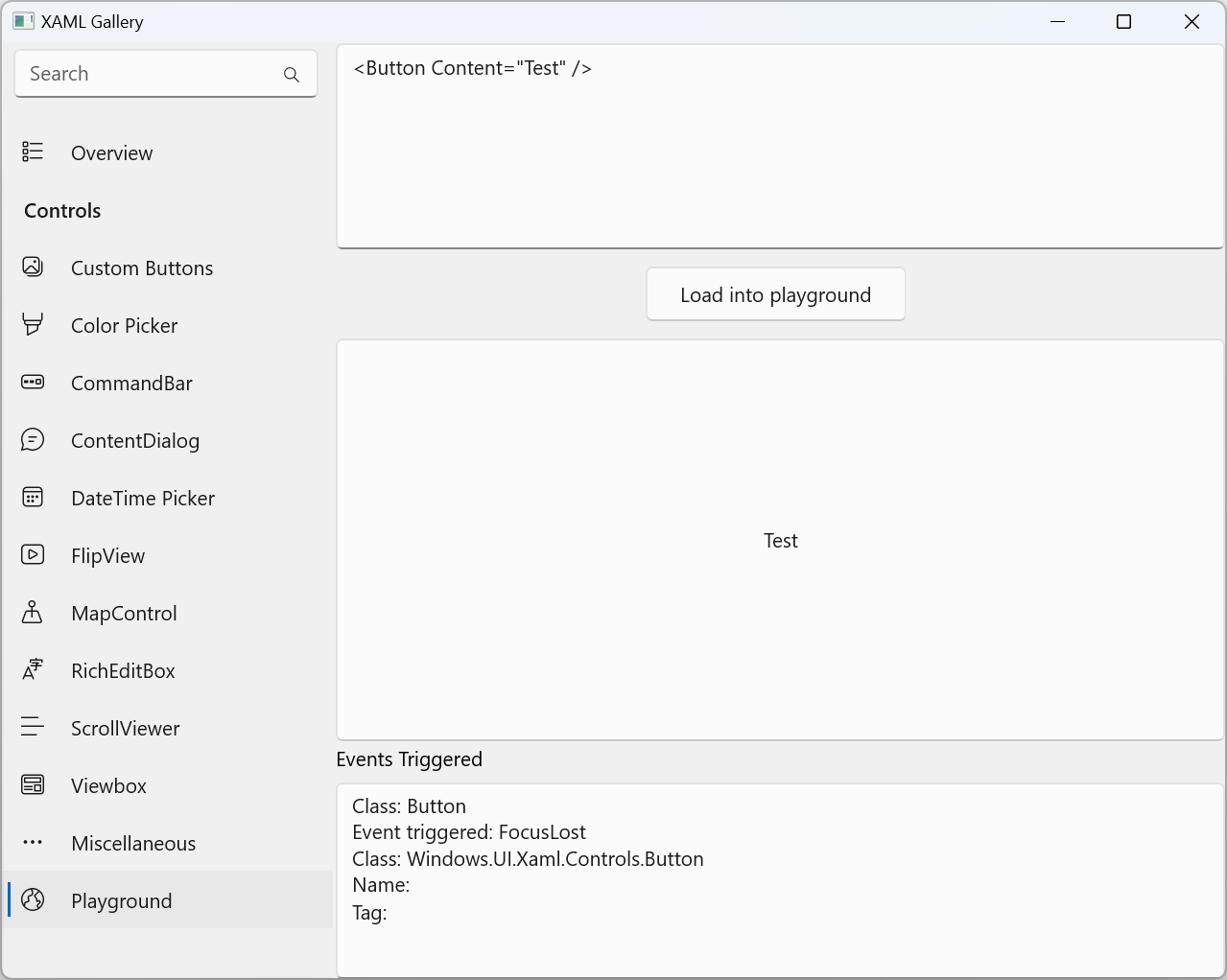Viewport: 1227px width, 980px height.
Task: Select Miscellaneous from the Controls list
Action: coord(133,843)
